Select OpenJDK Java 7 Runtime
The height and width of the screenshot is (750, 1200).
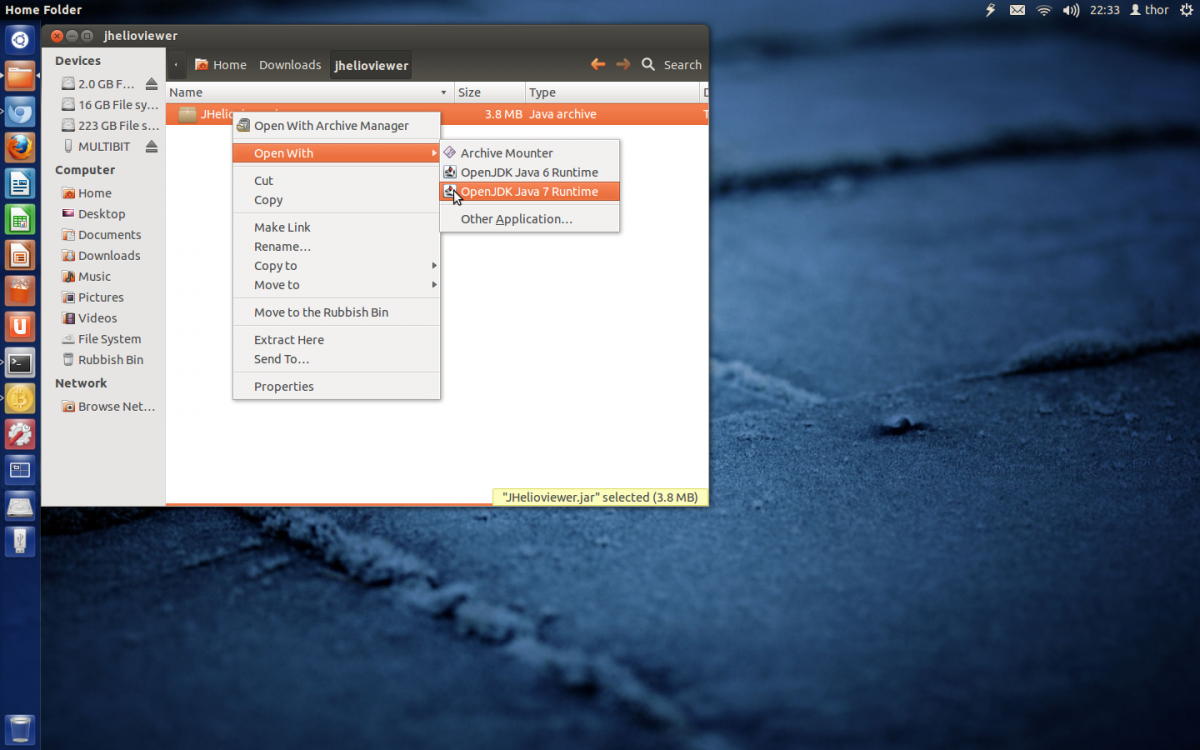tap(530, 191)
